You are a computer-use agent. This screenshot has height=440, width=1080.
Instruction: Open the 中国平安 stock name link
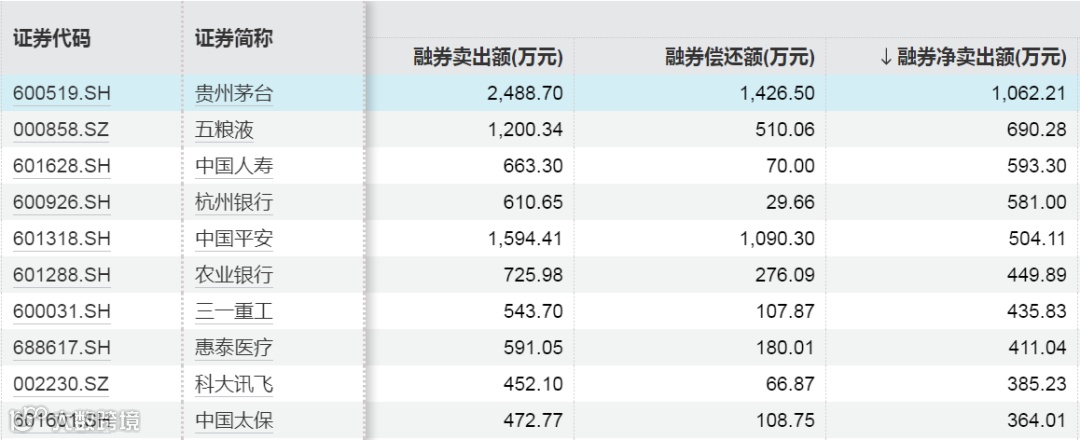click(x=234, y=239)
